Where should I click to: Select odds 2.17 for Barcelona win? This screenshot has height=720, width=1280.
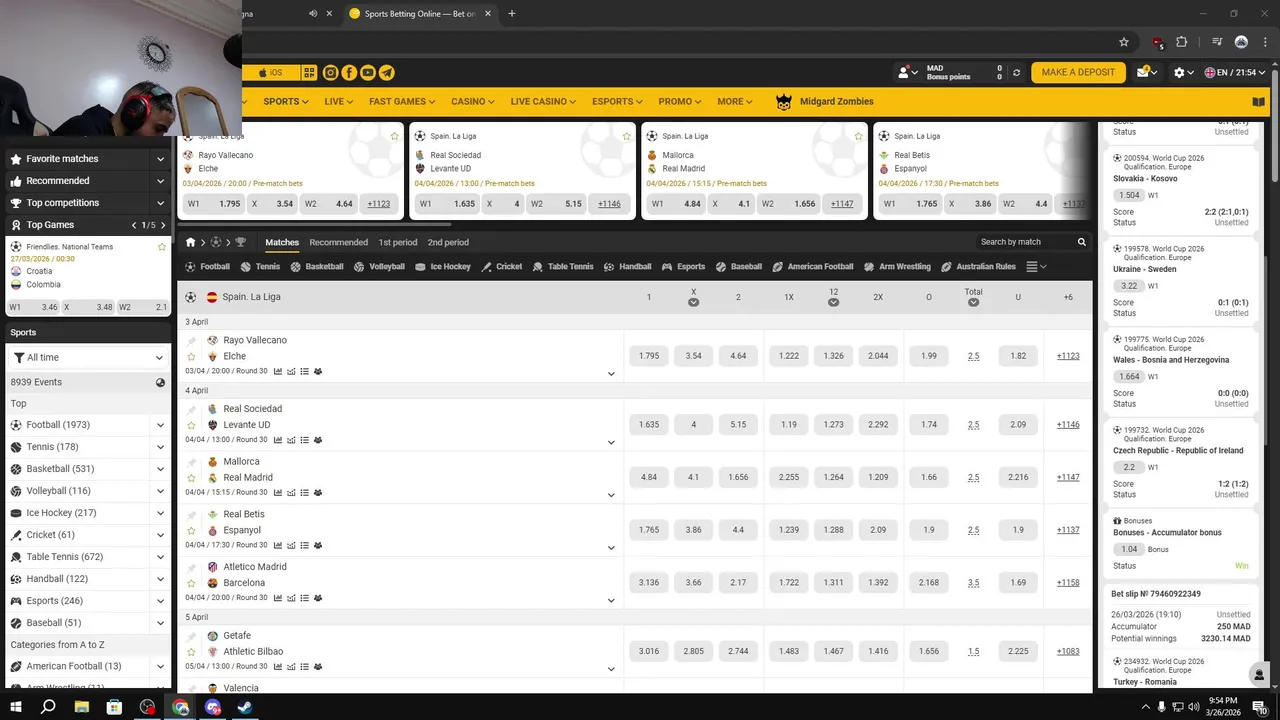[738, 582]
